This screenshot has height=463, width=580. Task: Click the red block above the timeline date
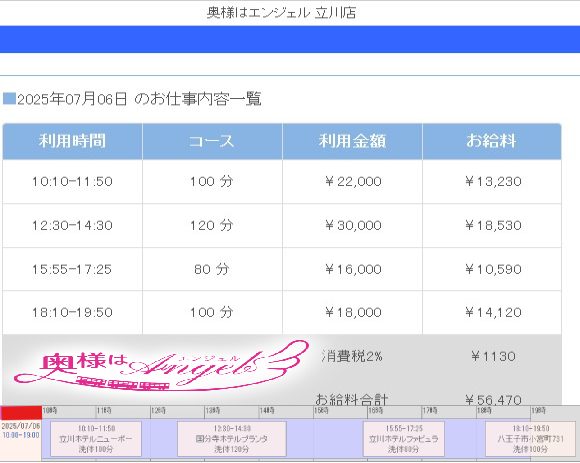21,413
